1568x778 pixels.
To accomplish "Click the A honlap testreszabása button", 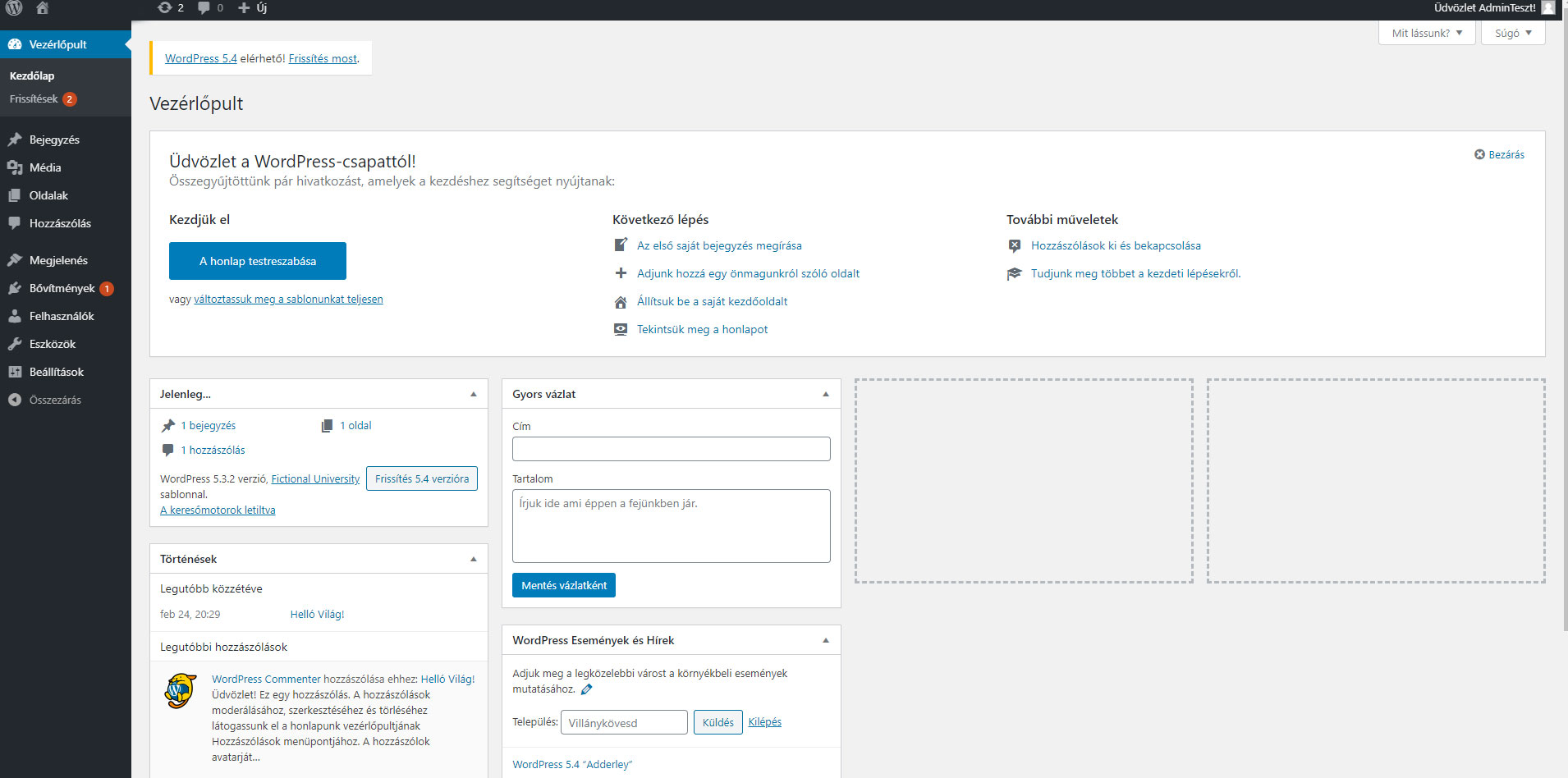I will click(x=258, y=261).
